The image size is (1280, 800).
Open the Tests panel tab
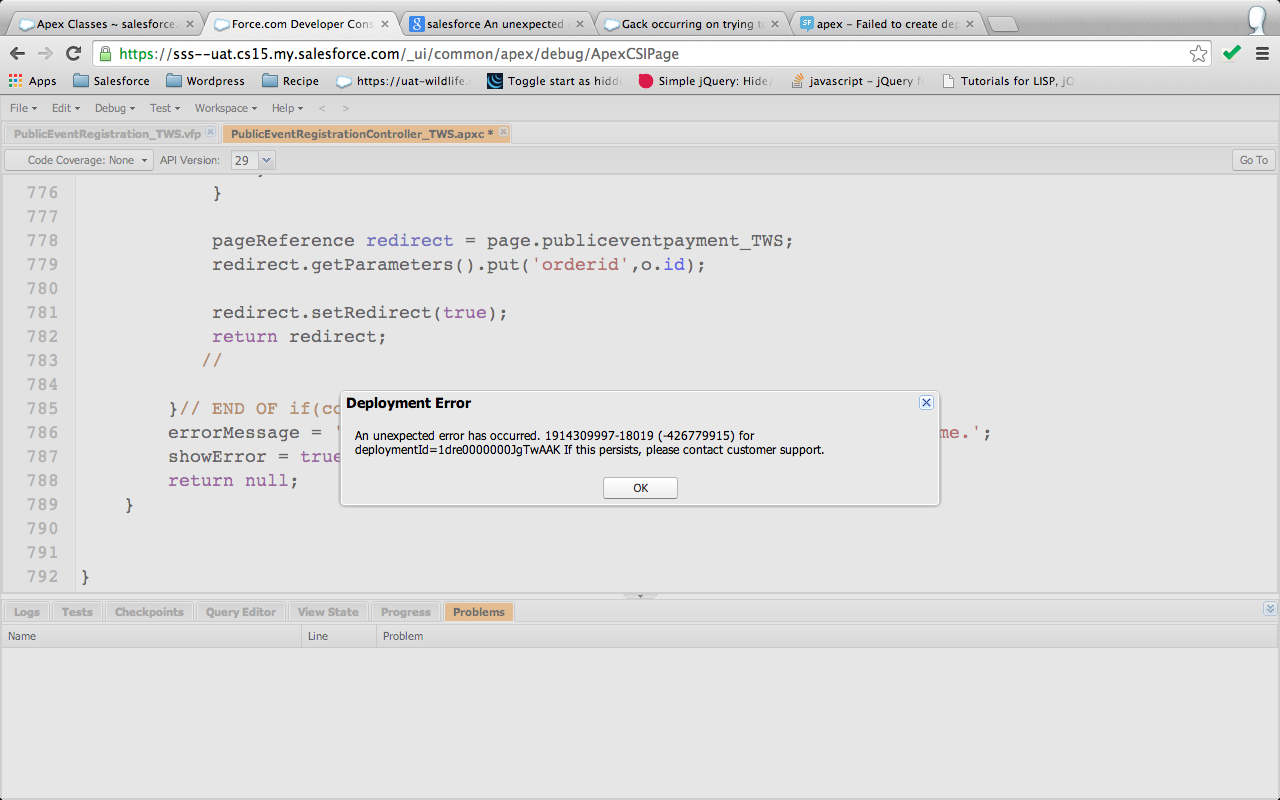click(x=77, y=612)
